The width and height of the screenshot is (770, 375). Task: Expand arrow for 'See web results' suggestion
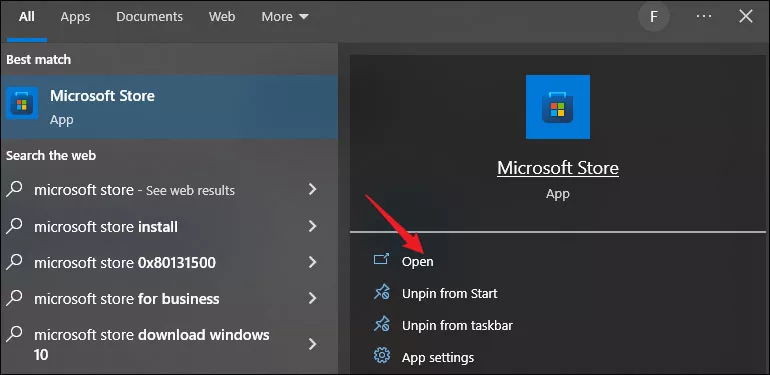[x=312, y=189]
